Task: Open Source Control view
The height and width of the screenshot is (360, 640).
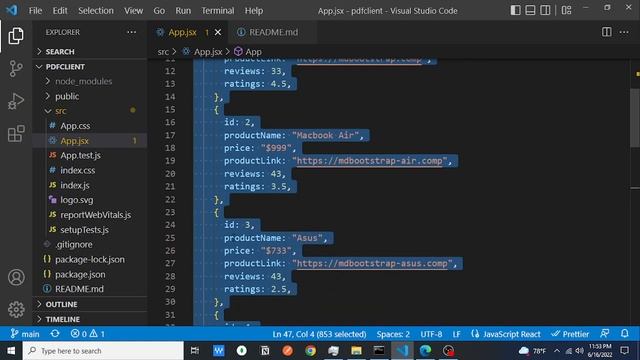Action: coord(16,69)
